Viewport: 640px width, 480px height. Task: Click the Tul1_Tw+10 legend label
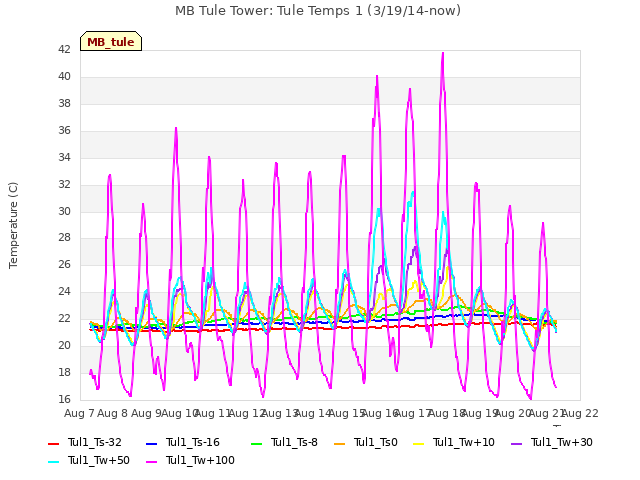tap(464, 442)
